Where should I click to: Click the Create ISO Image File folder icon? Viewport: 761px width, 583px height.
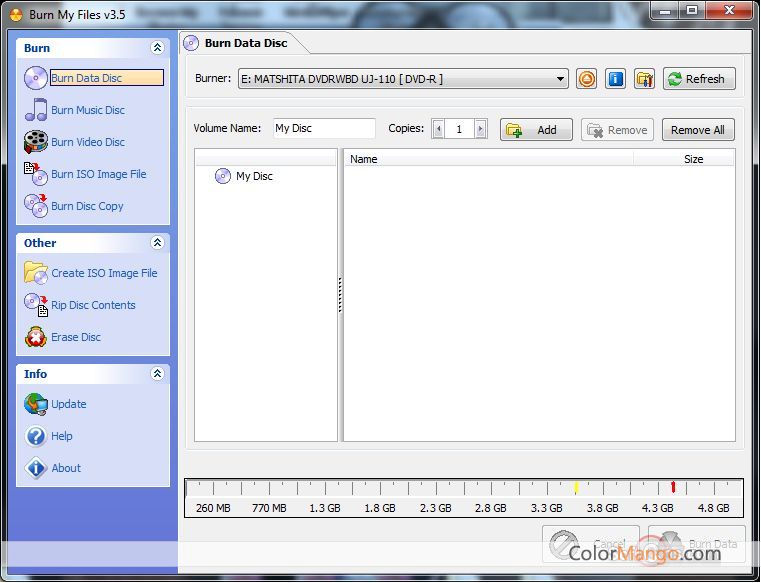[x=36, y=273]
